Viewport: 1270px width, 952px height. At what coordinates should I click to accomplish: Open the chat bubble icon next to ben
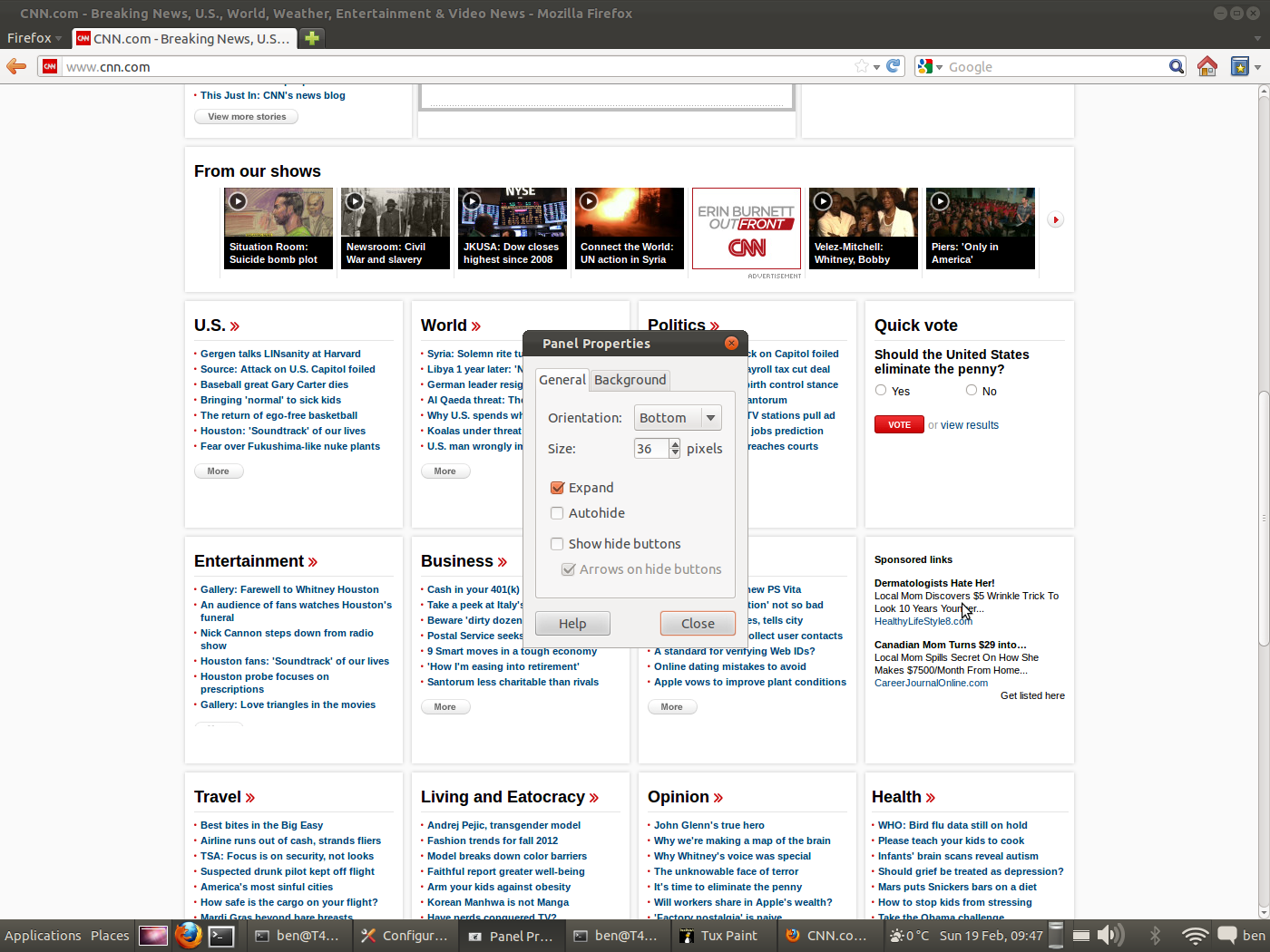[1226, 935]
